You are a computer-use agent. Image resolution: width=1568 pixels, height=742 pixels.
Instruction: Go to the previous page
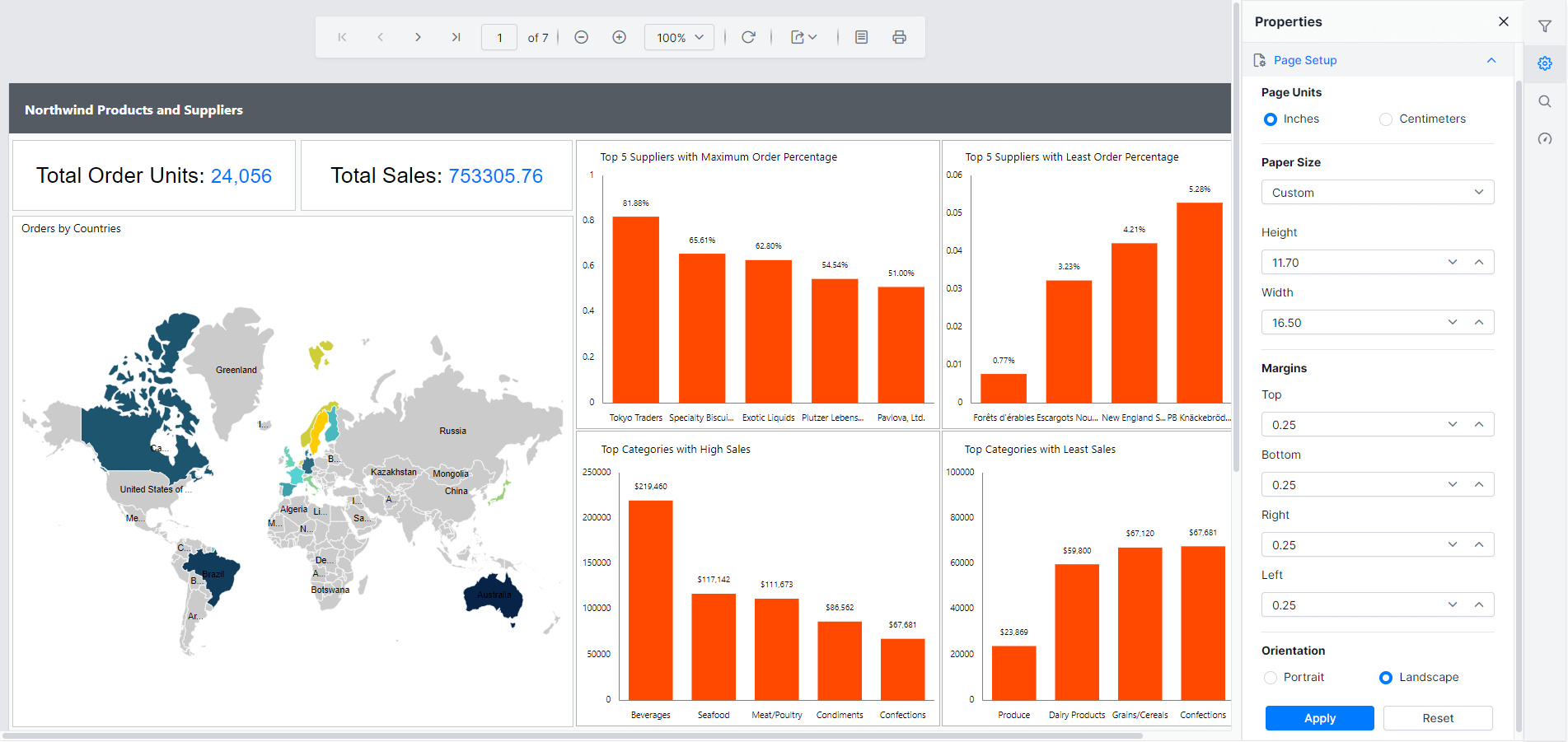pyautogui.click(x=380, y=37)
